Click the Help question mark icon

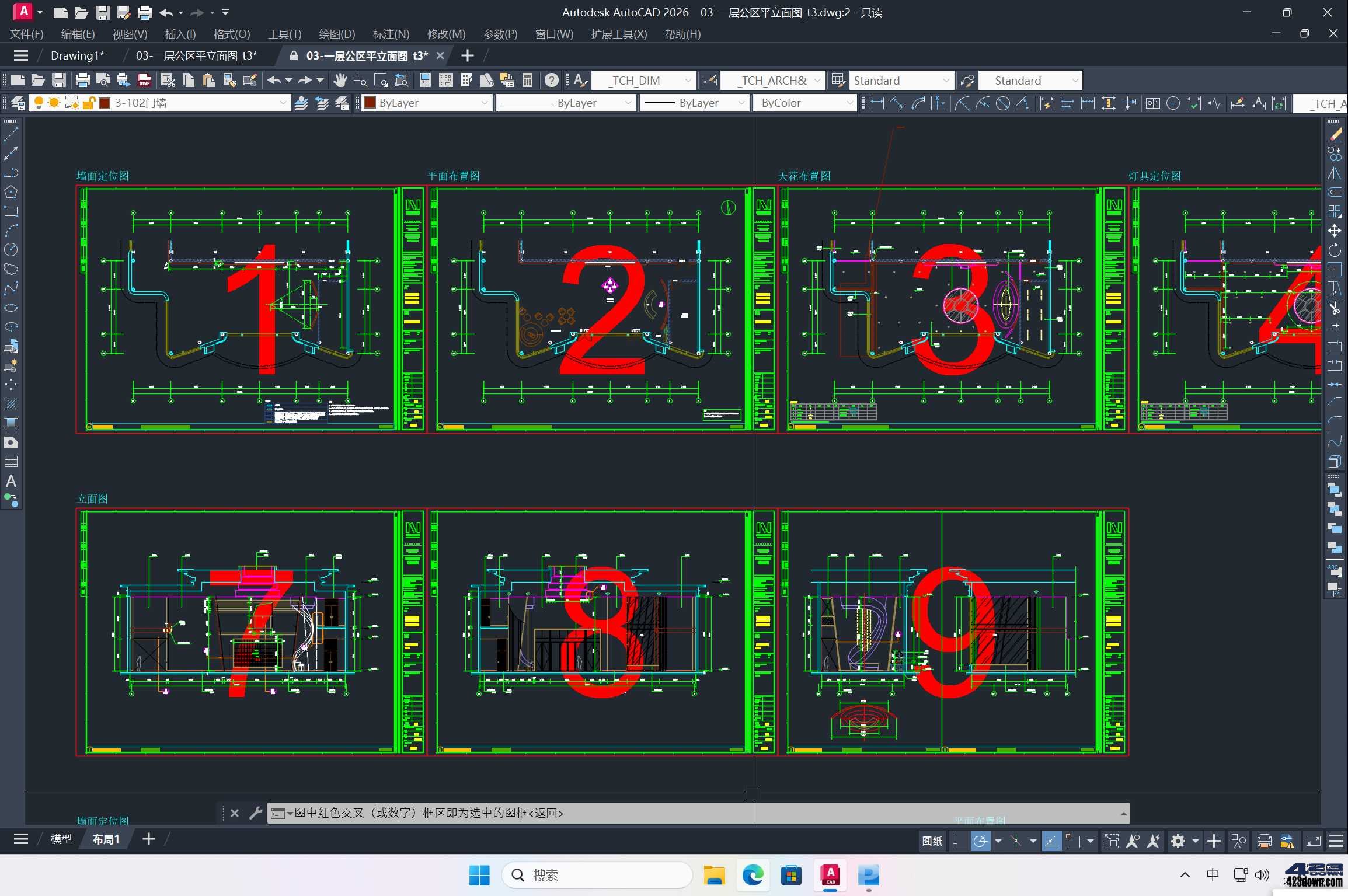(x=551, y=81)
